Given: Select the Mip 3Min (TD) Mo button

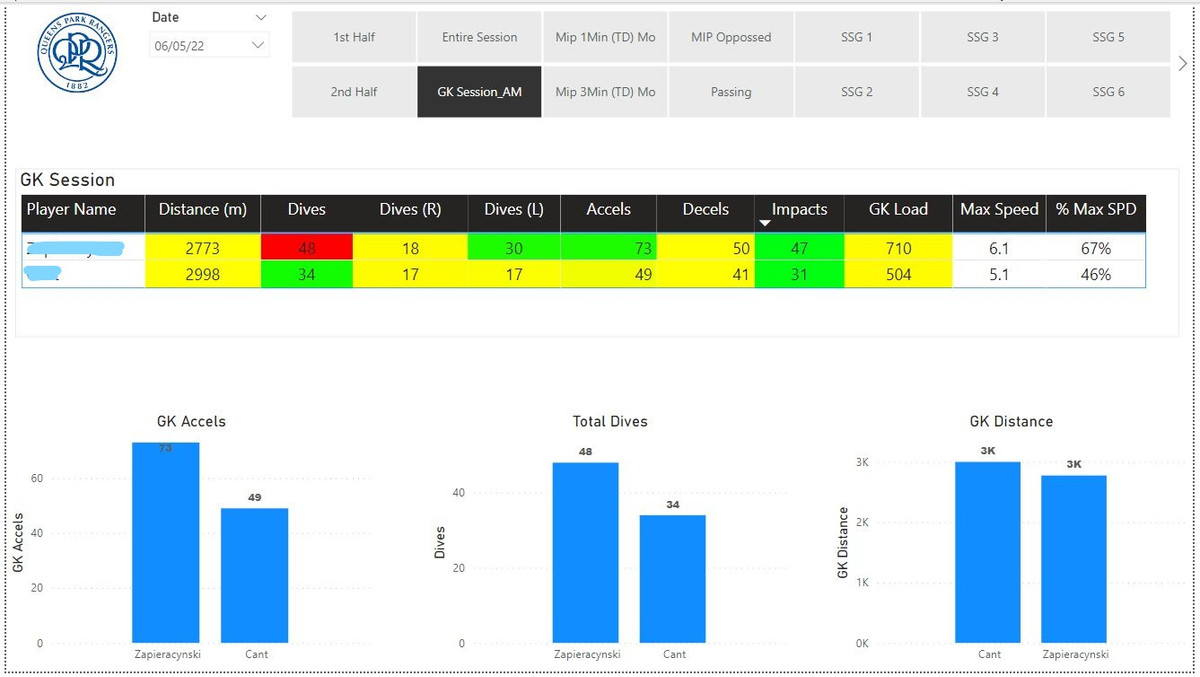Looking at the screenshot, I should [x=605, y=92].
